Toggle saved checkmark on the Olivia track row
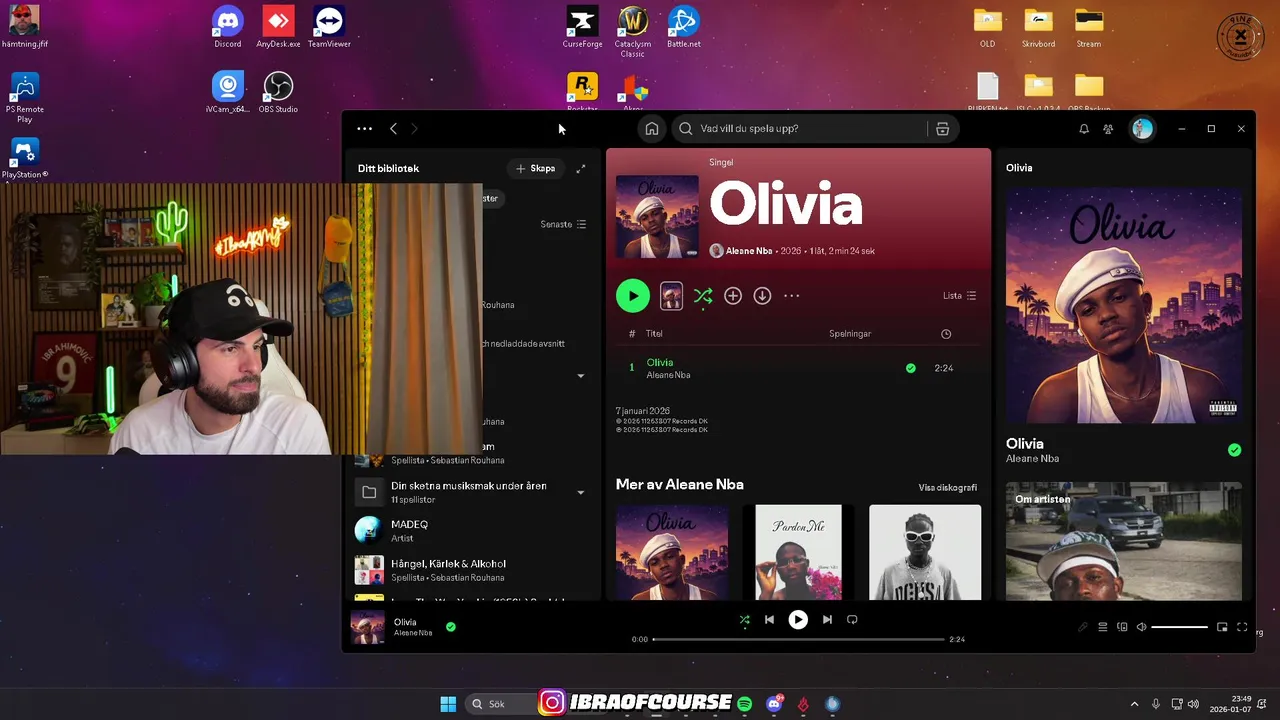This screenshot has width=1280, height=720. tap(910, 368)
